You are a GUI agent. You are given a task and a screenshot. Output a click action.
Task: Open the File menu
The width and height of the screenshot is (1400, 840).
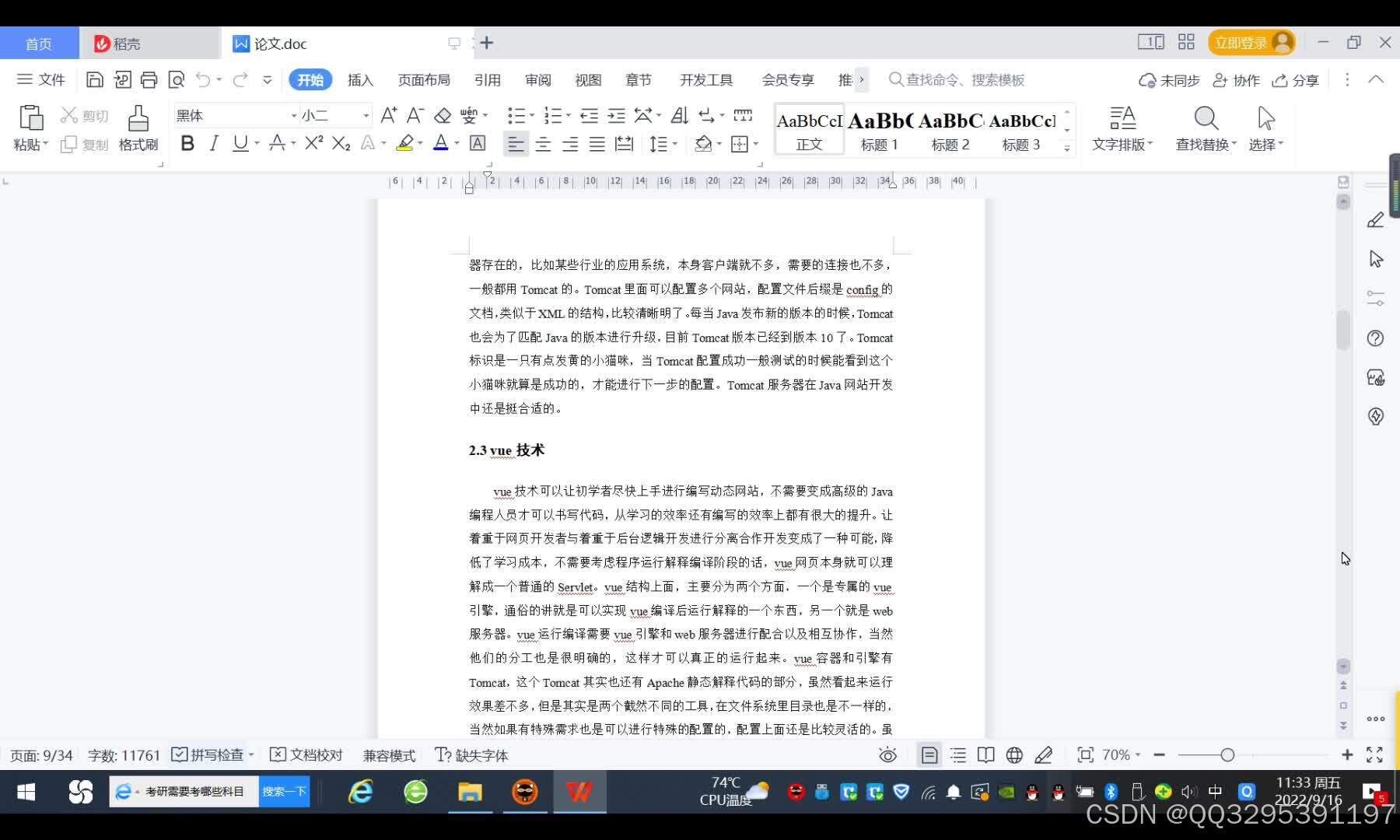click(x=40, y=79)
